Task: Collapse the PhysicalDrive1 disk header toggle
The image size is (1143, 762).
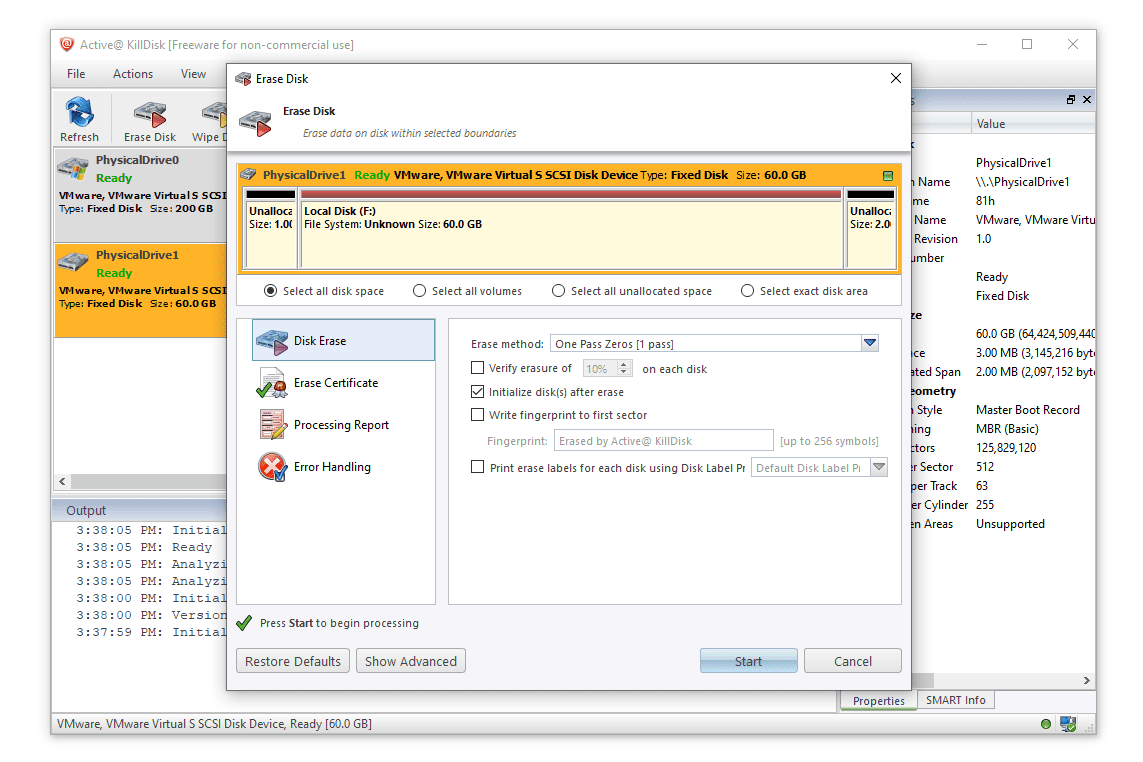Action: click(x=888, y=175)
